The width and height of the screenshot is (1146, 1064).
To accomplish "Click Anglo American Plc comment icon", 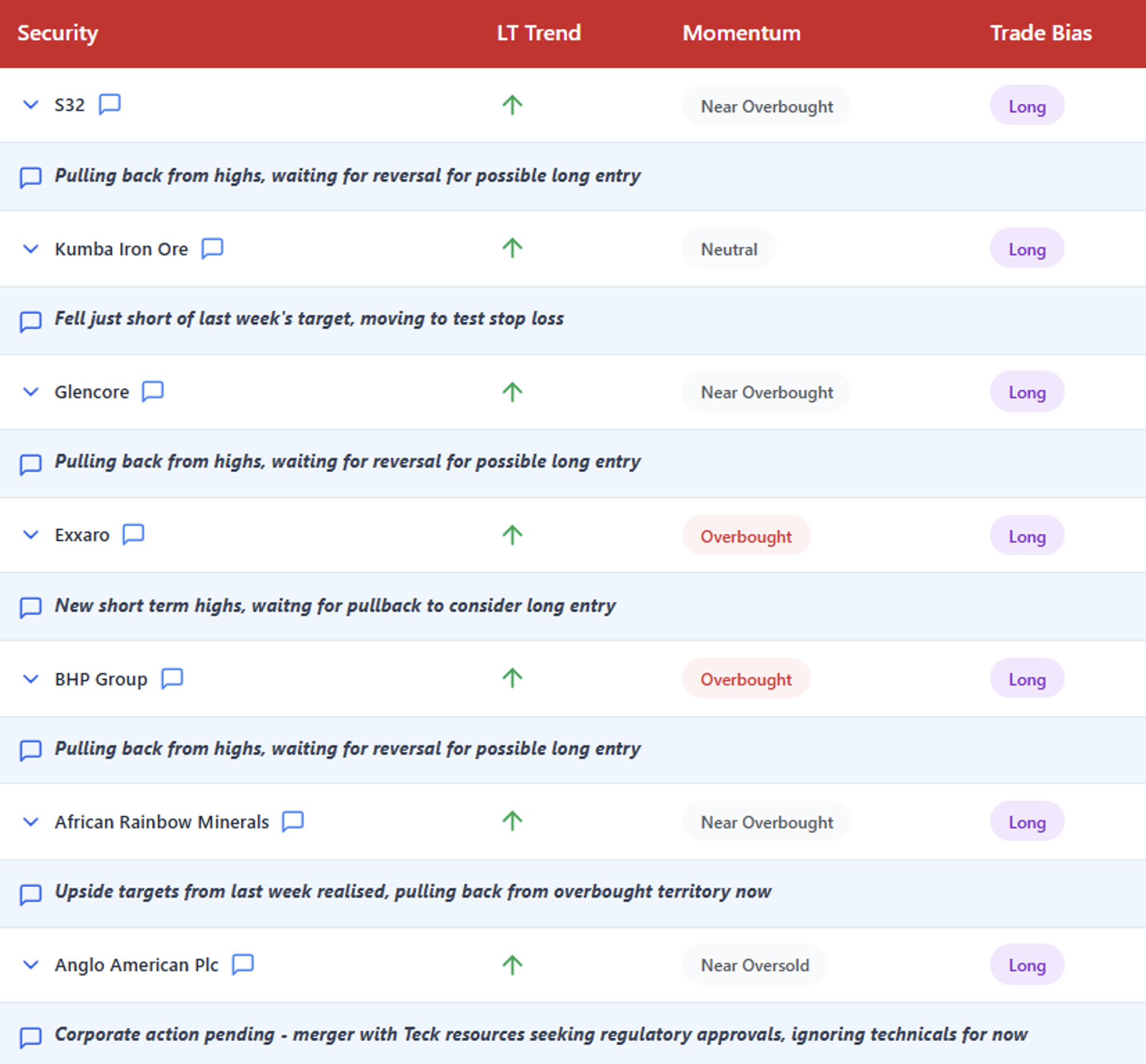I will [x=242, y=964].
